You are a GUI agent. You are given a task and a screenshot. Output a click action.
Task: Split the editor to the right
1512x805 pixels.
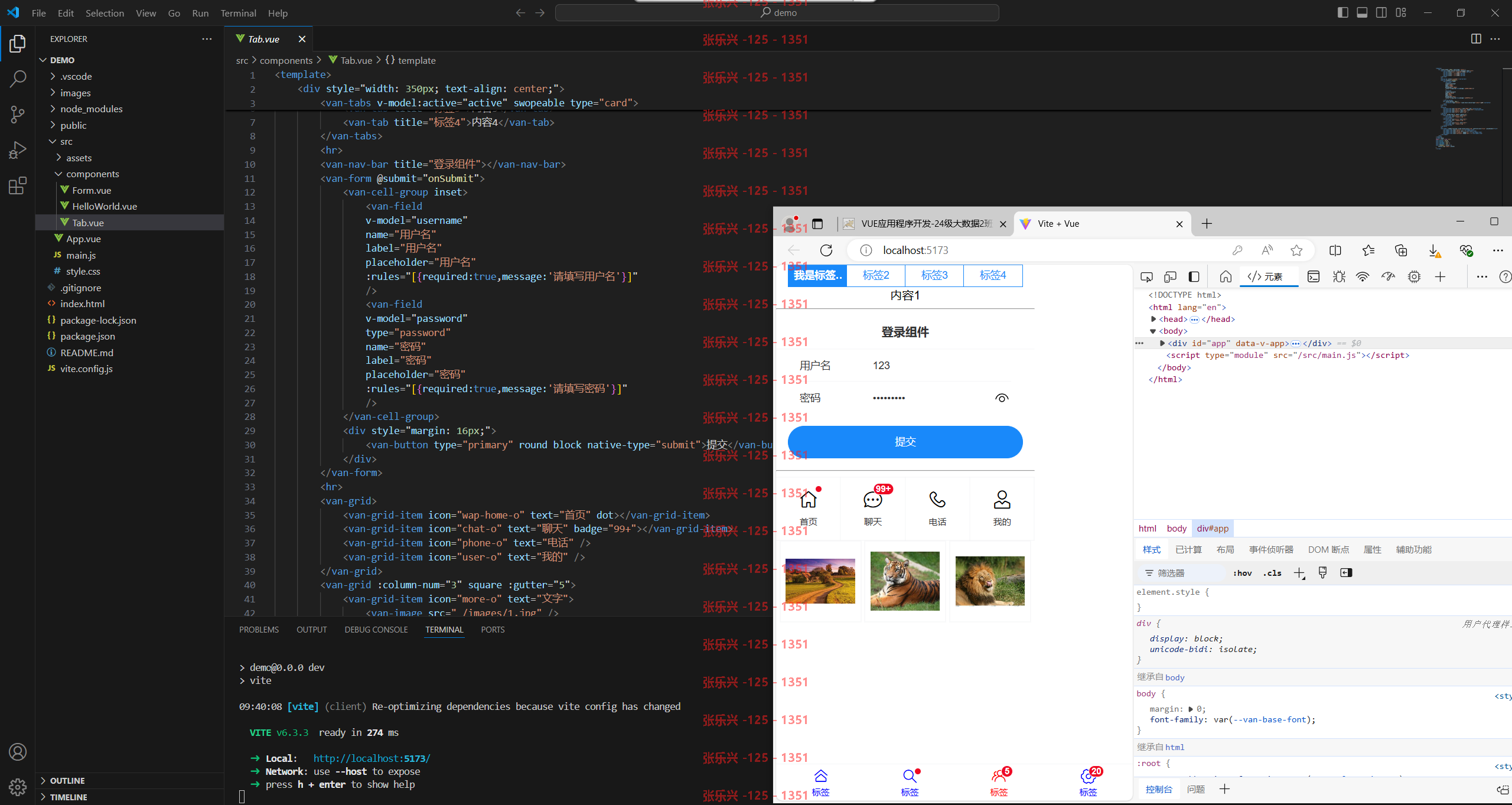click(x=1476, y=39)
